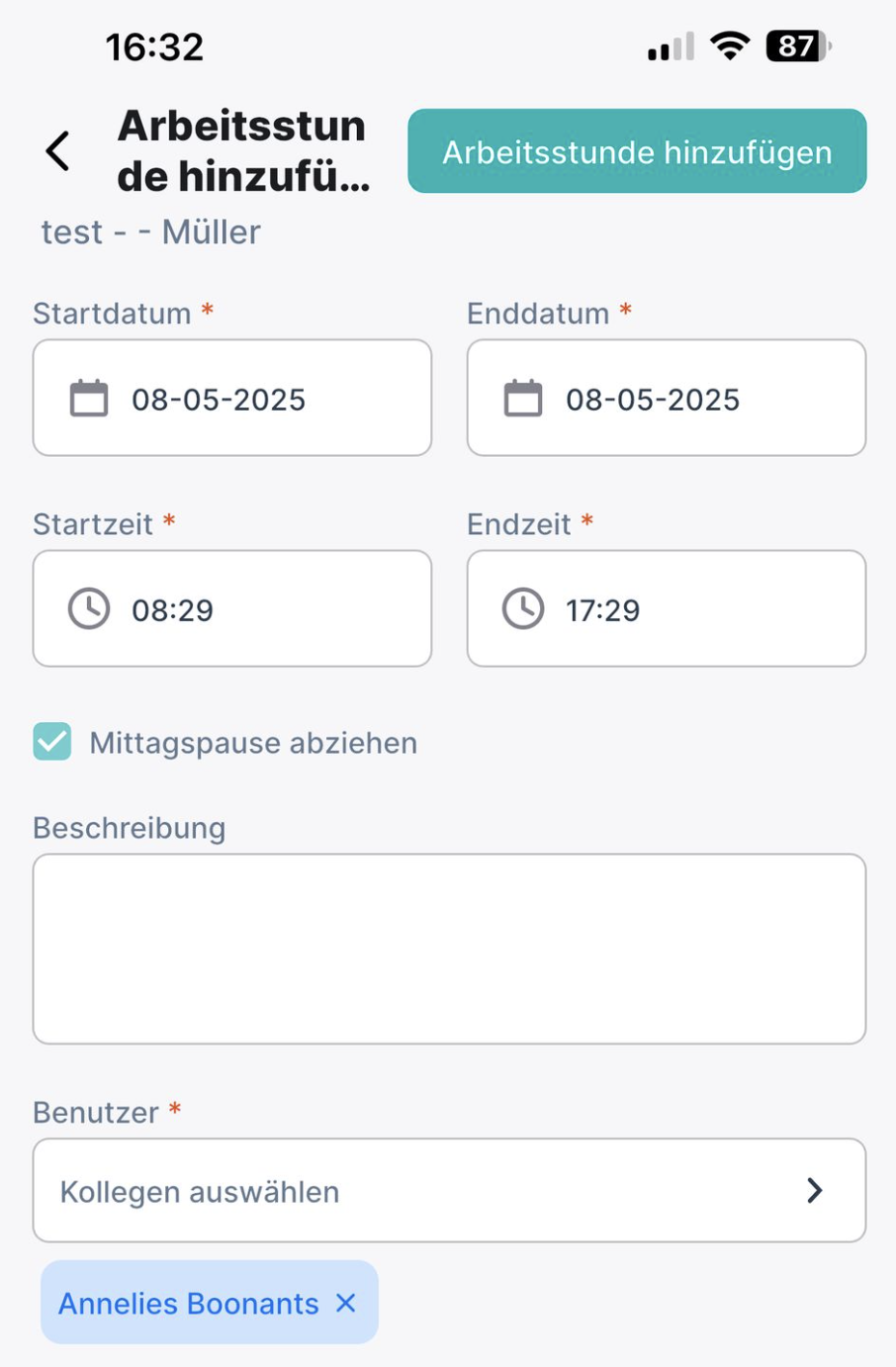Tap the back arrow icon
Screen dimensions: 896x1367
pyautogui.click(x=58, y=151)
